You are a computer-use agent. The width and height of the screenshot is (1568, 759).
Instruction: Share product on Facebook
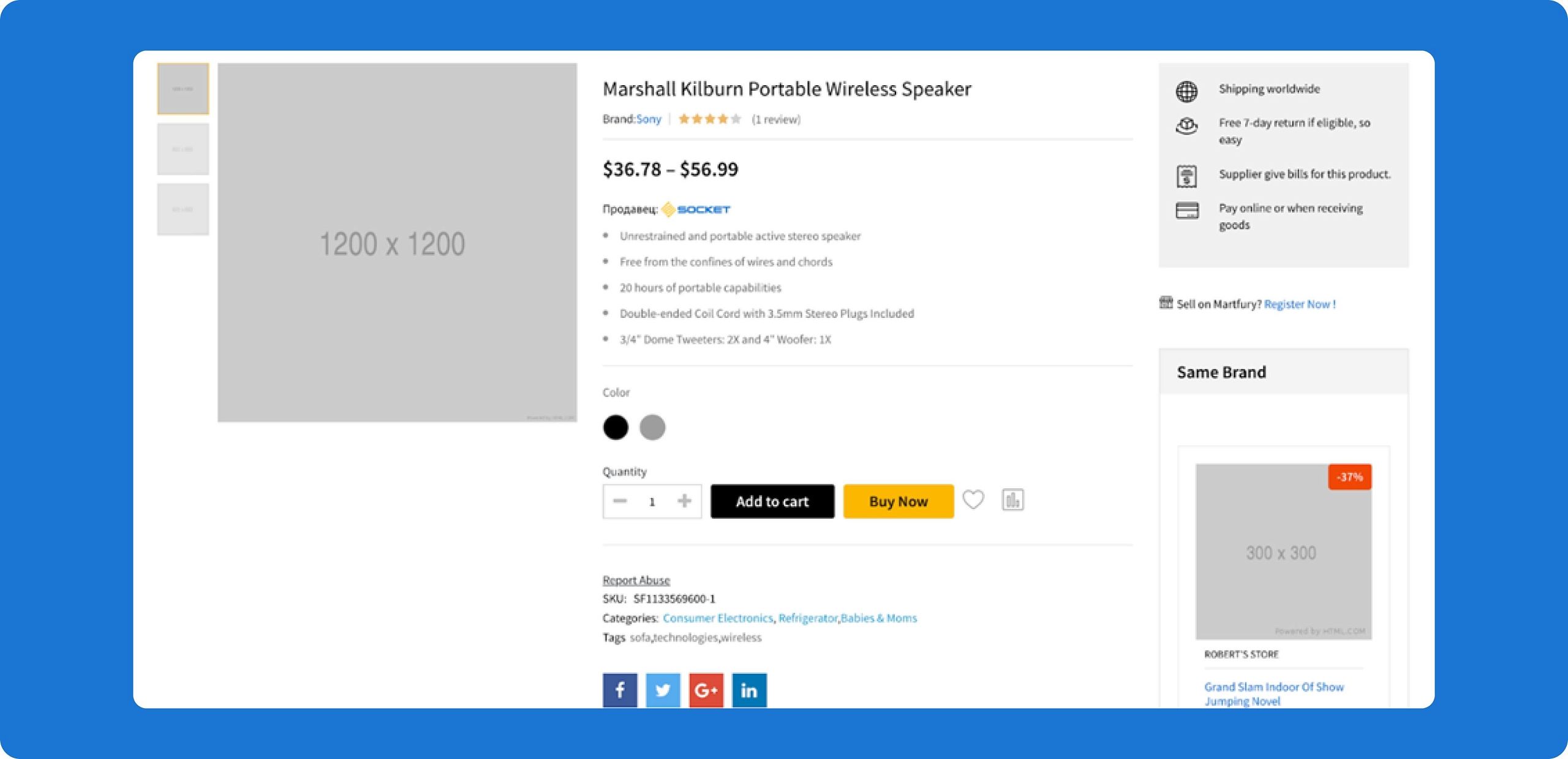coord(619,690)
